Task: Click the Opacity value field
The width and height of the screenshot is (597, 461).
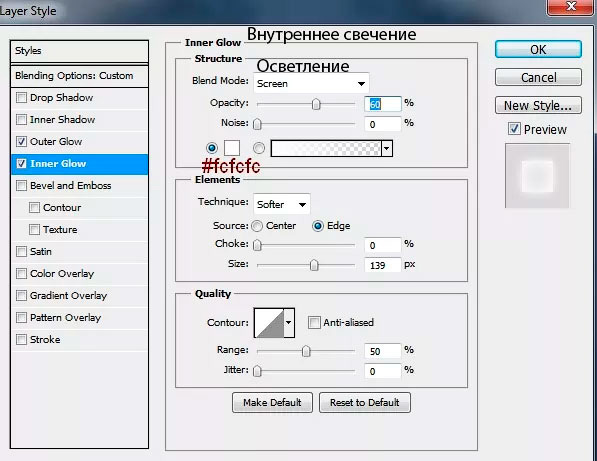Action: coord(383,104)
